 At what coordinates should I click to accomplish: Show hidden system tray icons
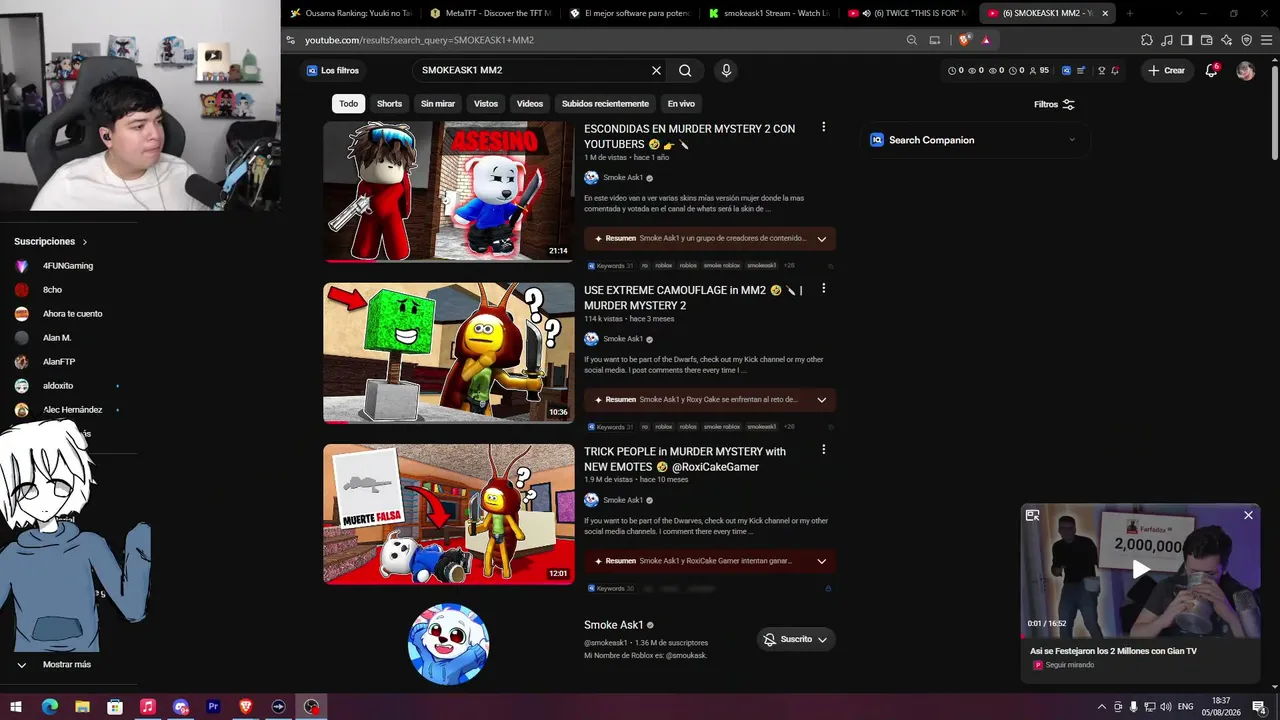(1102, 707)
